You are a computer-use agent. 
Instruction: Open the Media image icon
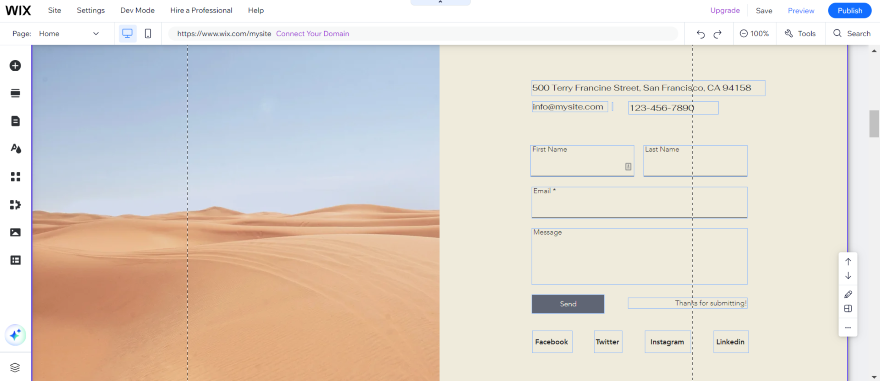click(15, 232)
